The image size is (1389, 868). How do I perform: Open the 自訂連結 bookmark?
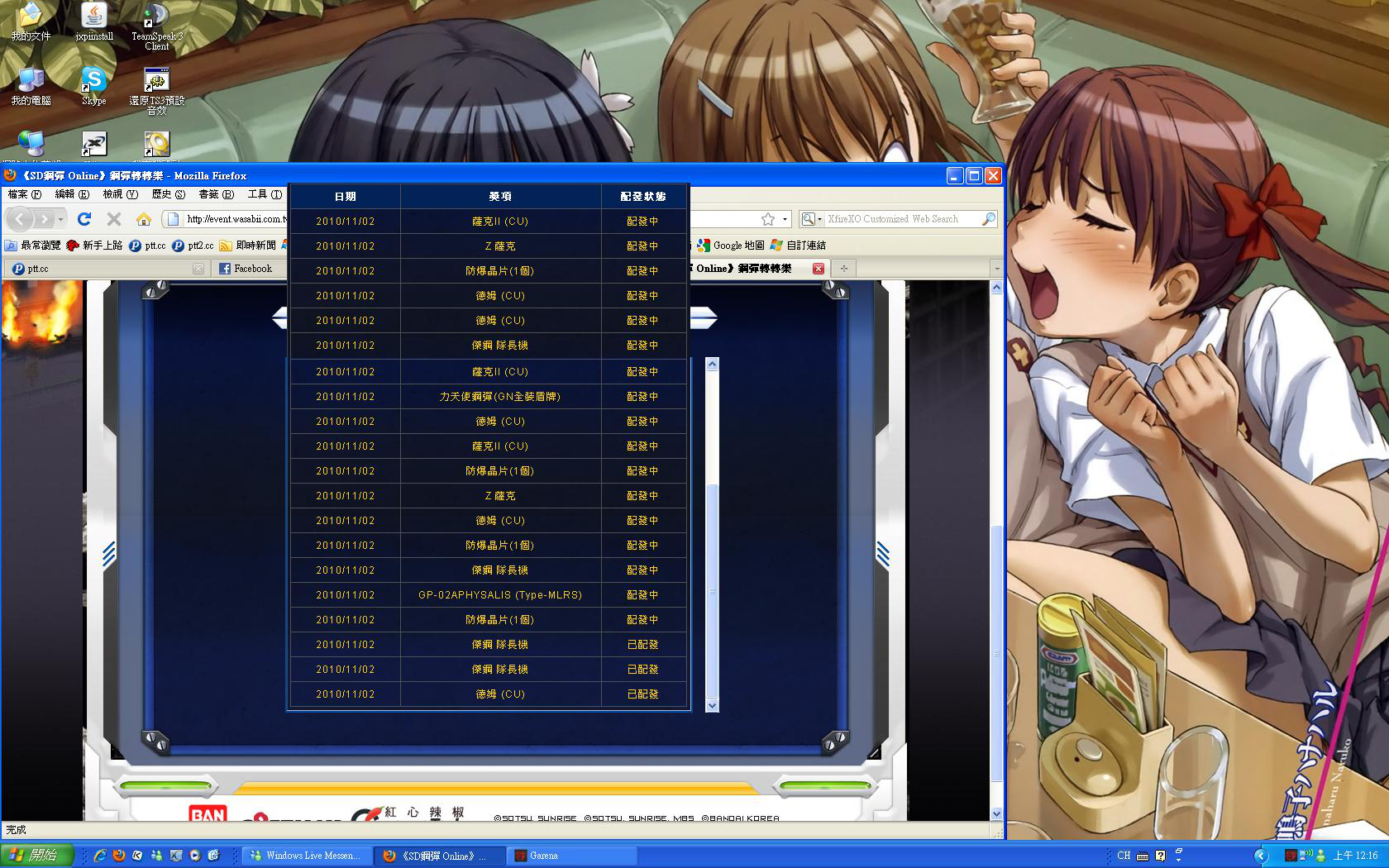(x=798, y=246)
